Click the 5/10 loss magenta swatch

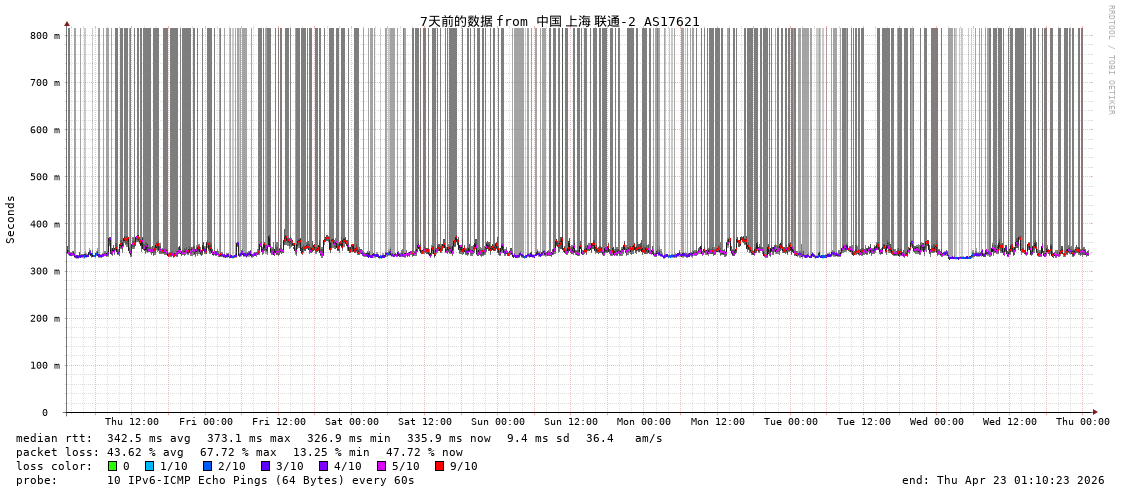coord(381,466)
